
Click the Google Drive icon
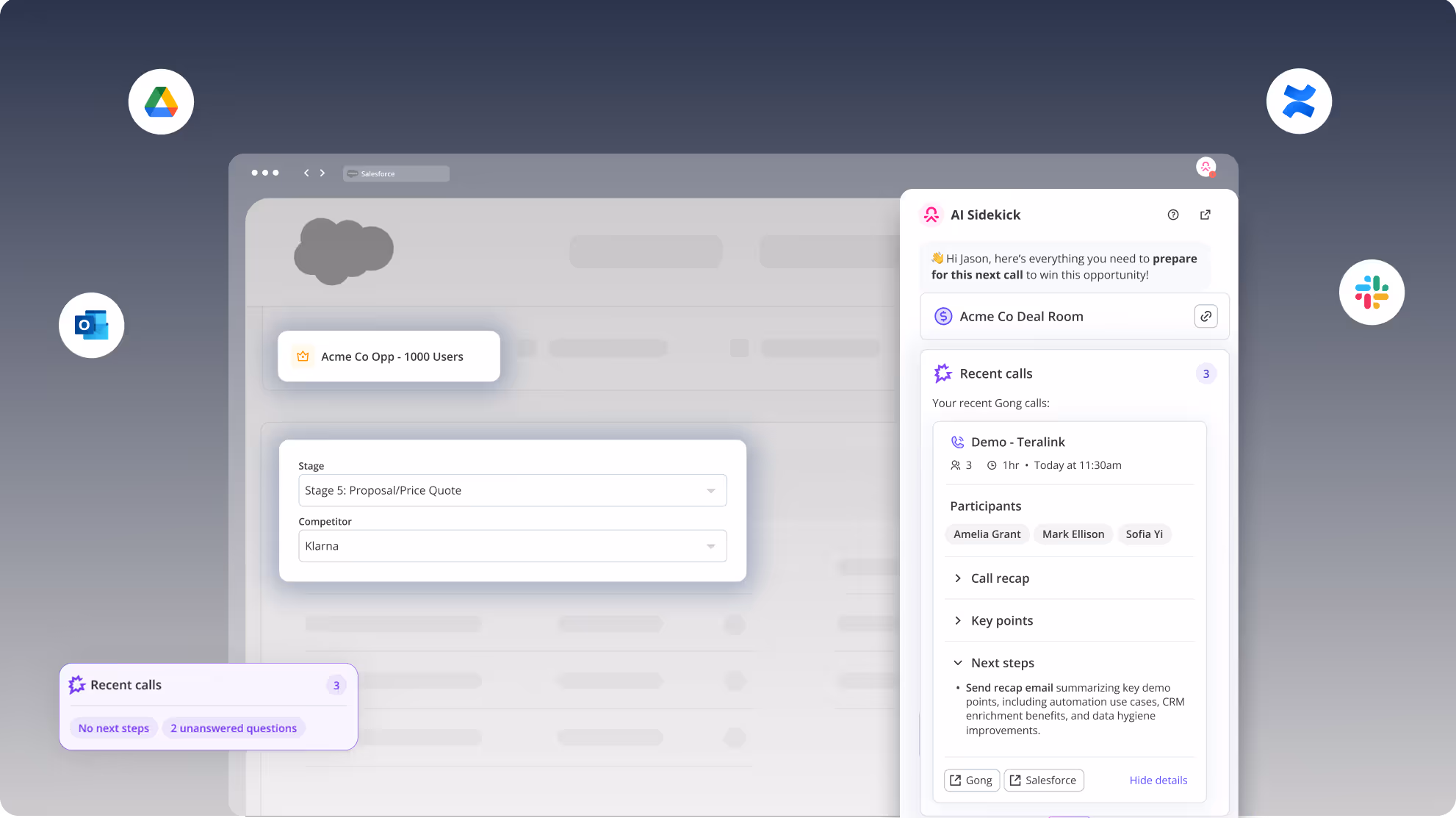pyautogui.click(x=161, y=101)
